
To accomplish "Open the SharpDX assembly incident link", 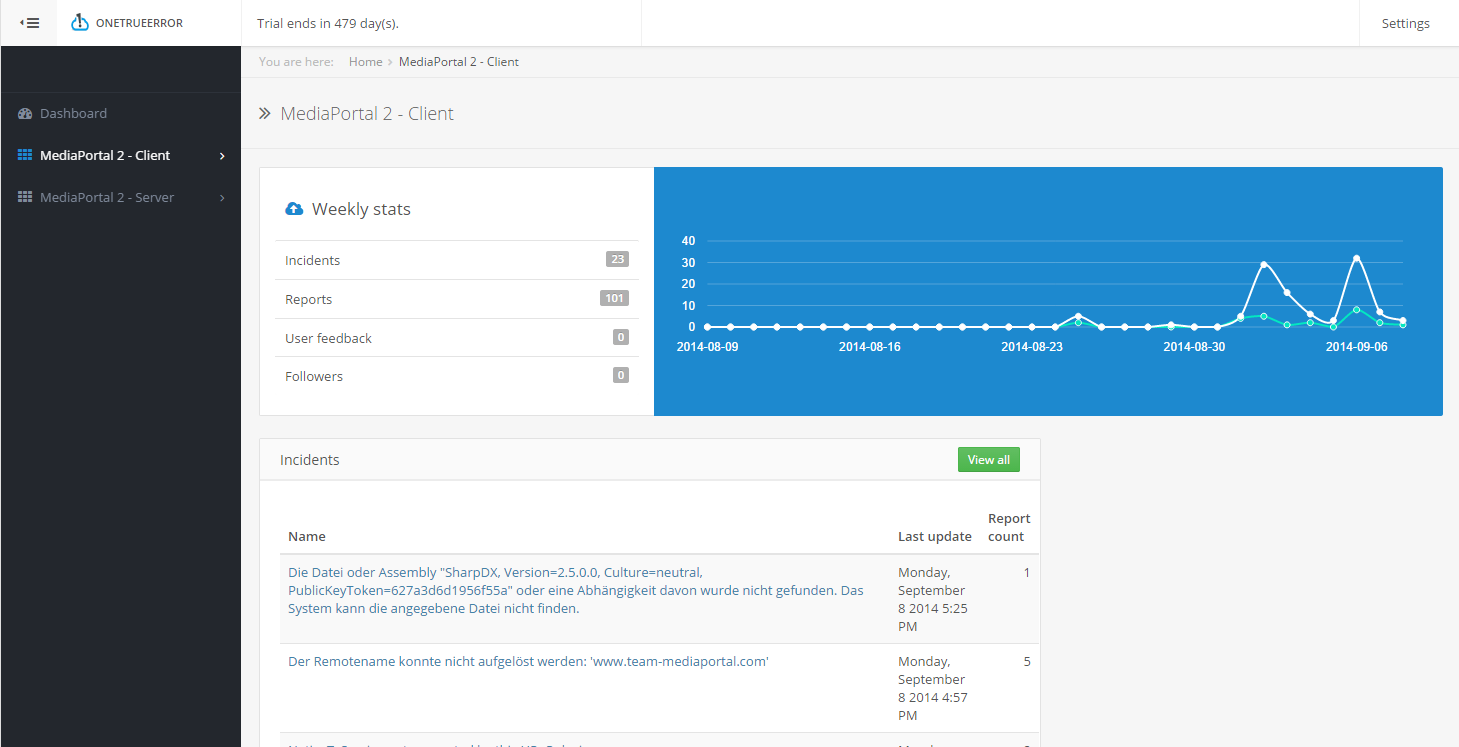I will coord(575,590).
